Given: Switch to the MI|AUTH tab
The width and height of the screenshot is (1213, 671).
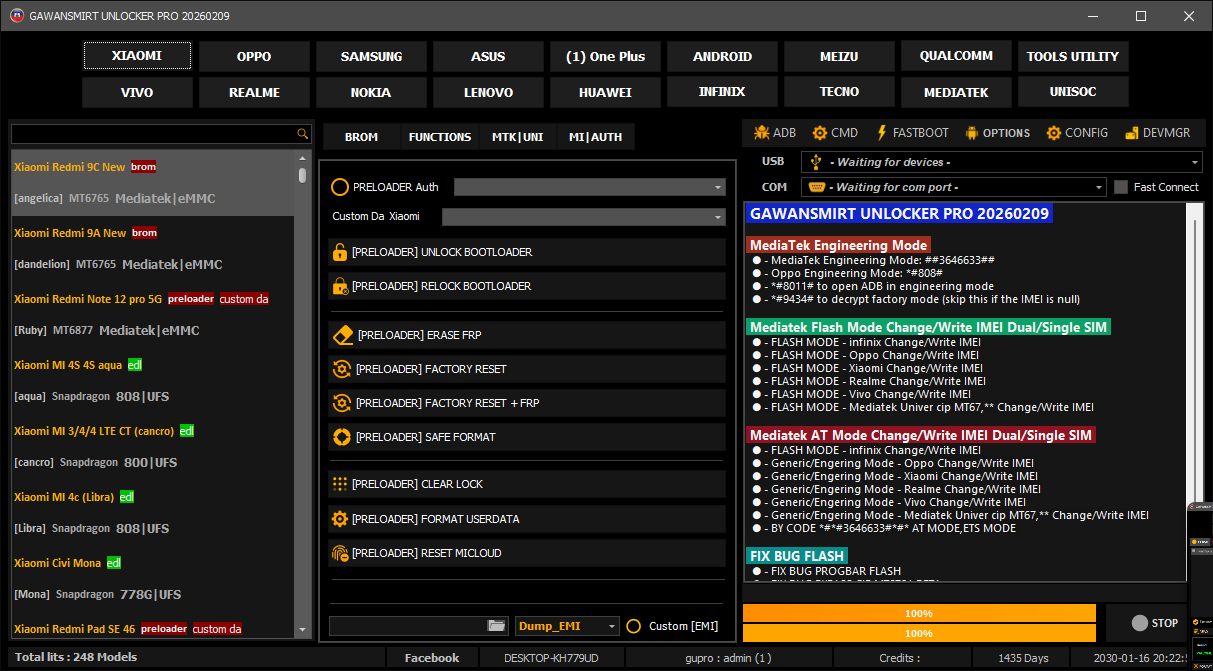Looking at the screenshot, I should (x=595, y=137).
